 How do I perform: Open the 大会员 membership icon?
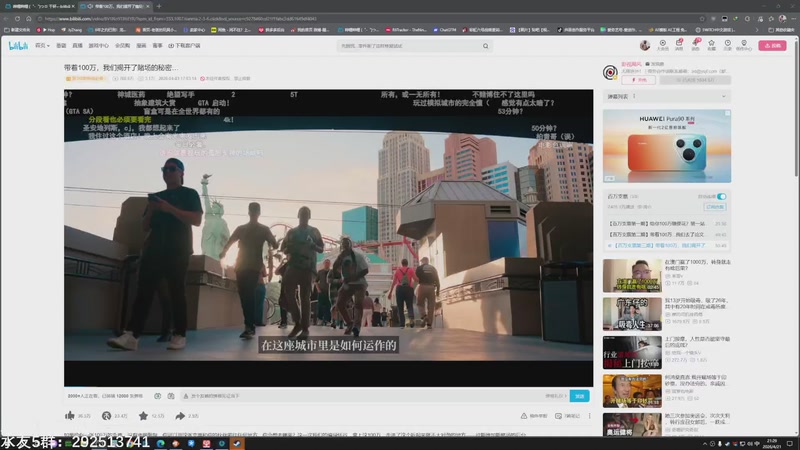663,45
